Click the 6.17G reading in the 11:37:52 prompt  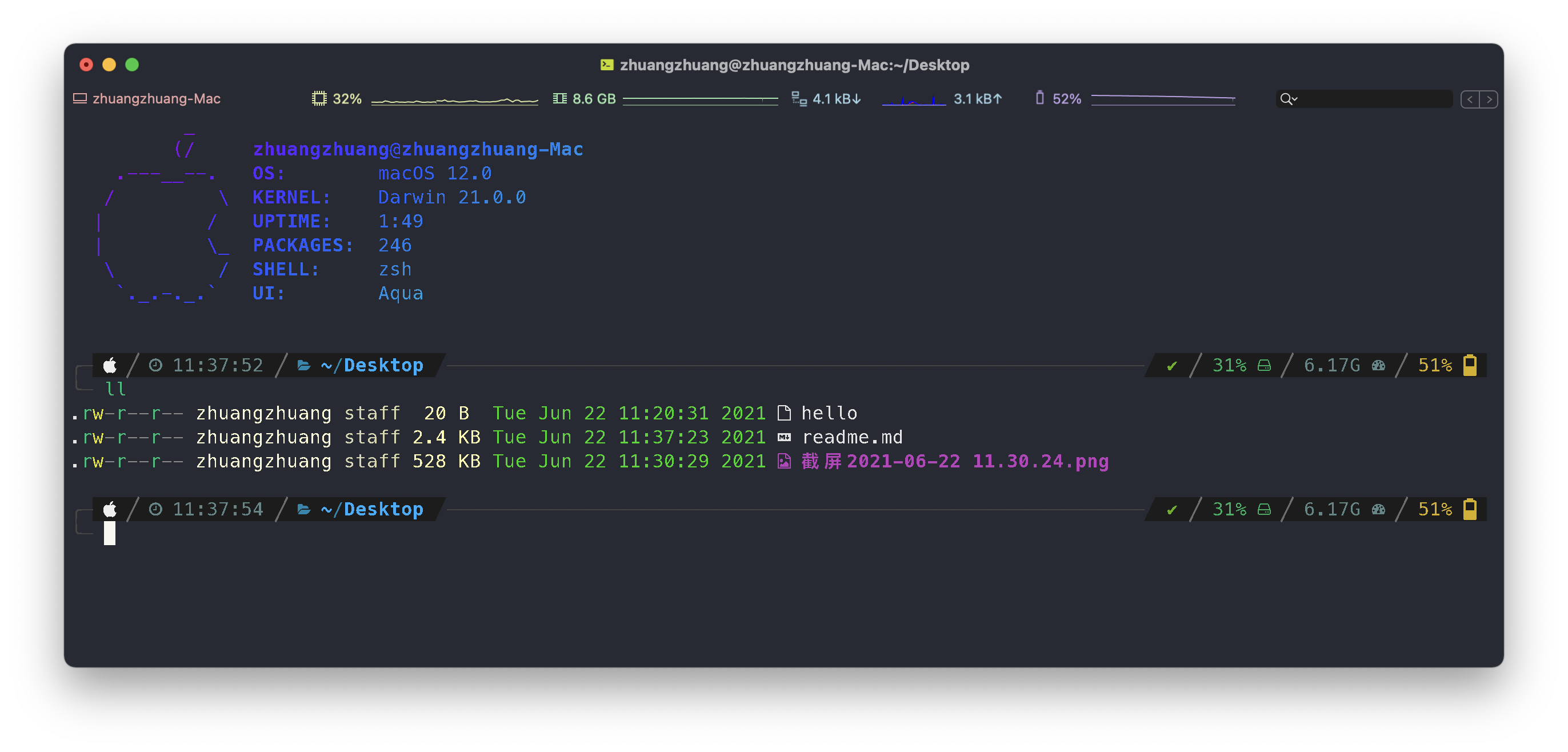[x=1332, y=365]
